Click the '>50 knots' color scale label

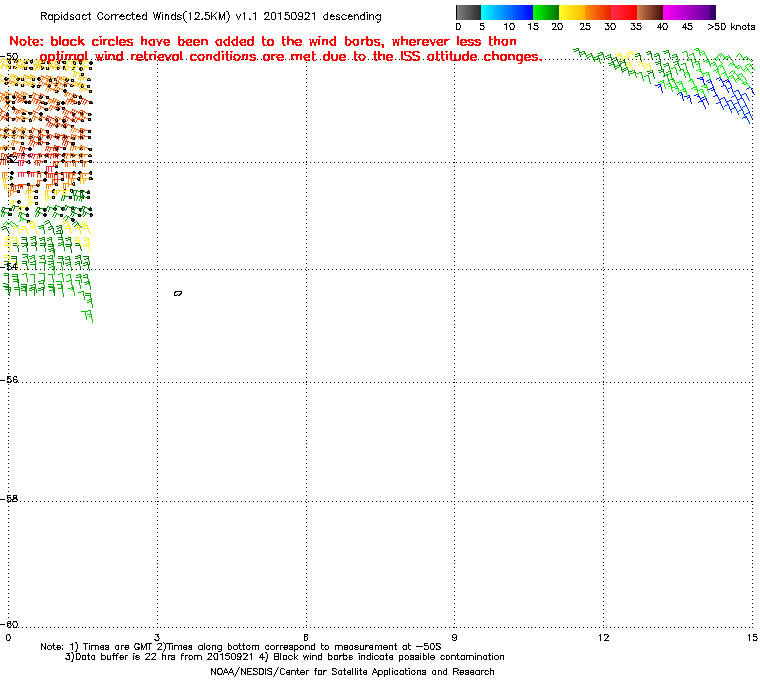(x=731, y=27)
